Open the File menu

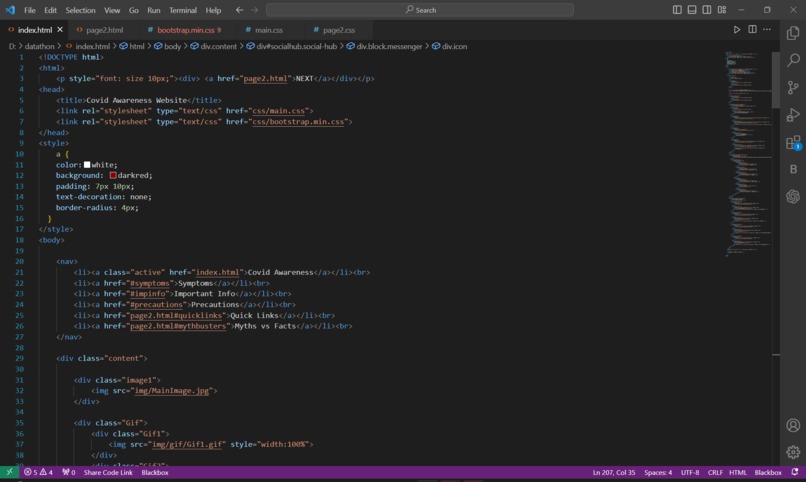point(30,10)
